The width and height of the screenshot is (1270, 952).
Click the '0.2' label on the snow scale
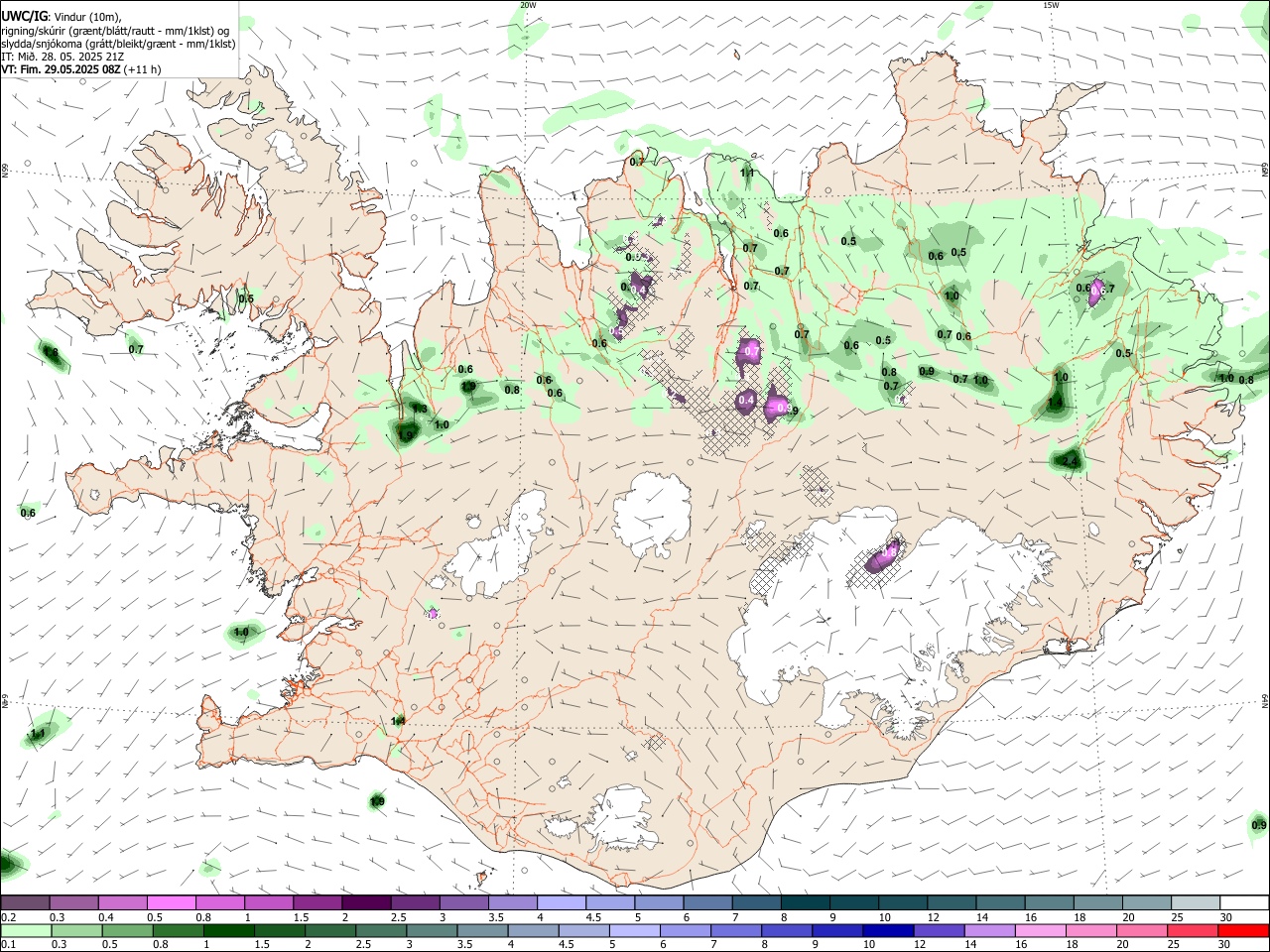click(9, 917)
